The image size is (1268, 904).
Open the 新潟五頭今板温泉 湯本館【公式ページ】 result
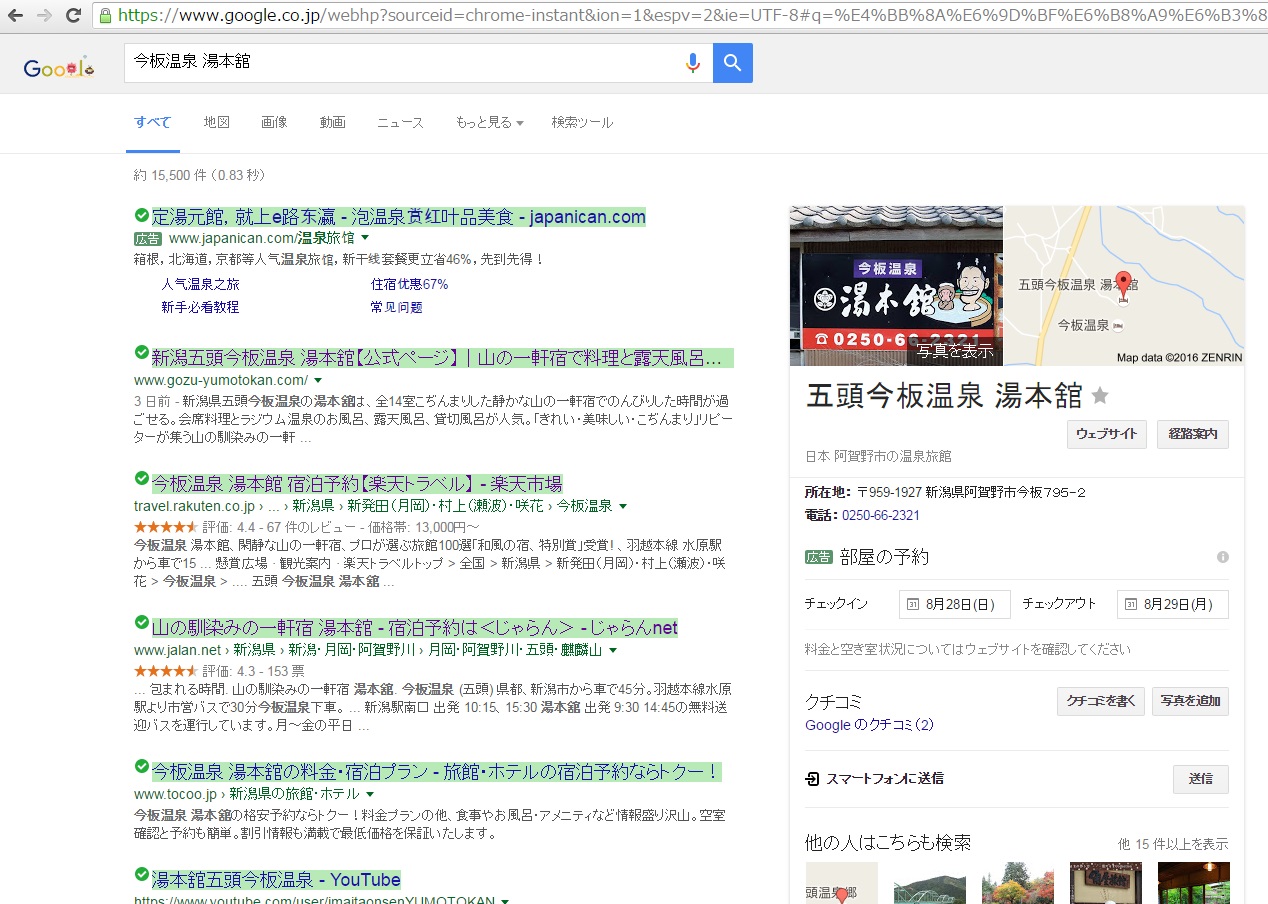(442, 357)
